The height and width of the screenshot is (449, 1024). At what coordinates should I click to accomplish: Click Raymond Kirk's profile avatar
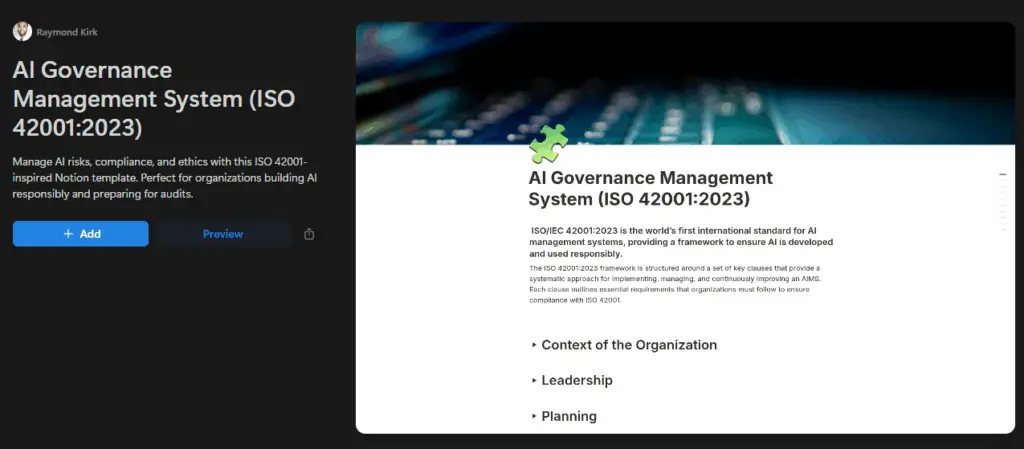(22, 32)
